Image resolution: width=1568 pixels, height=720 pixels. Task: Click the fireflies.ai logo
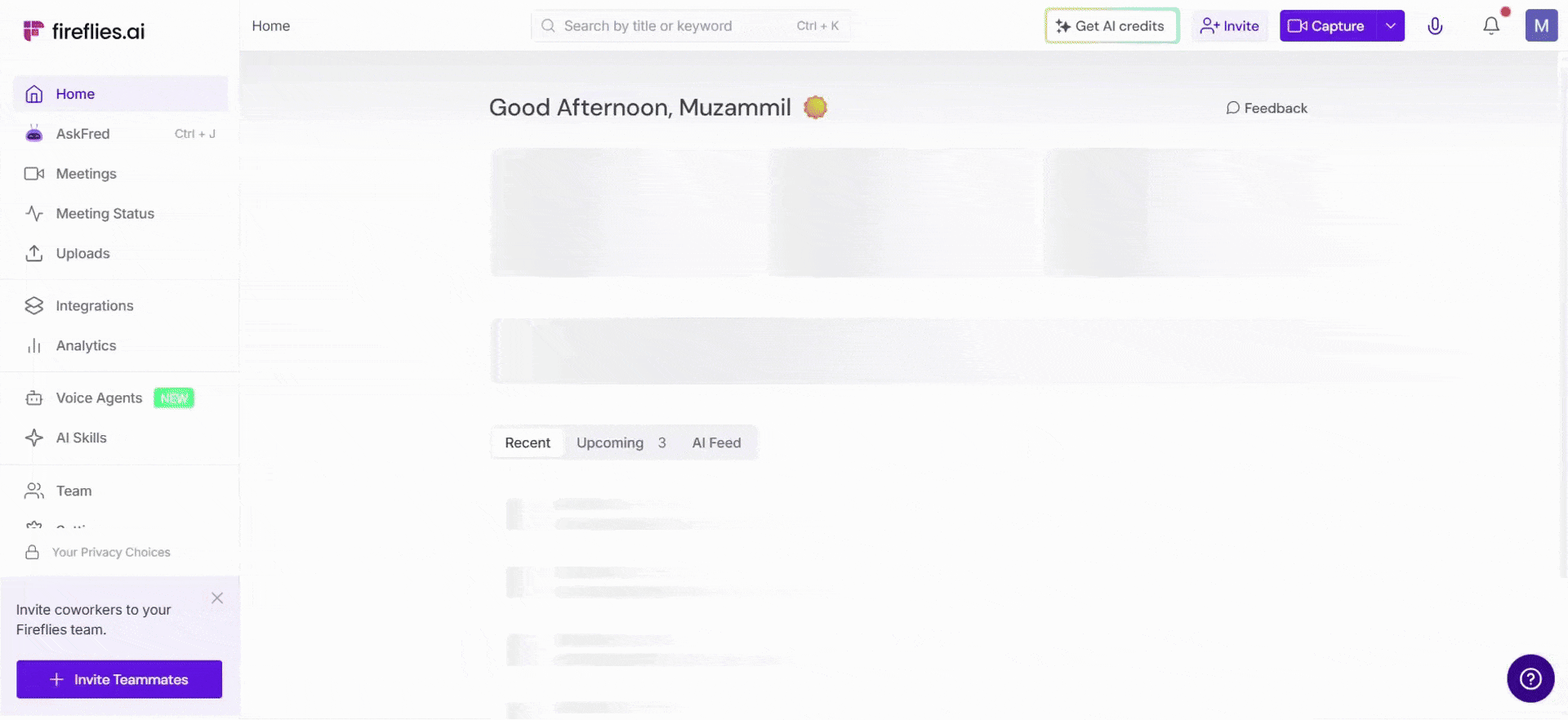pyautogui.click(x=84, y=31)
